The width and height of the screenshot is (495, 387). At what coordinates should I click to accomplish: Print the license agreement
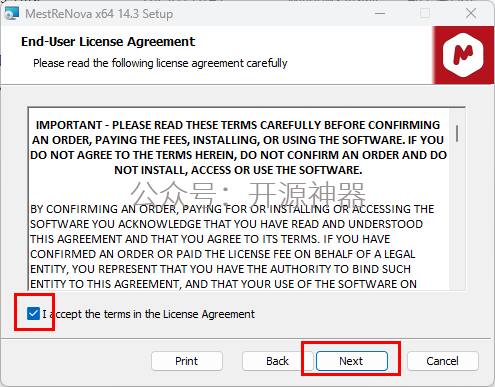click(187, 361)
